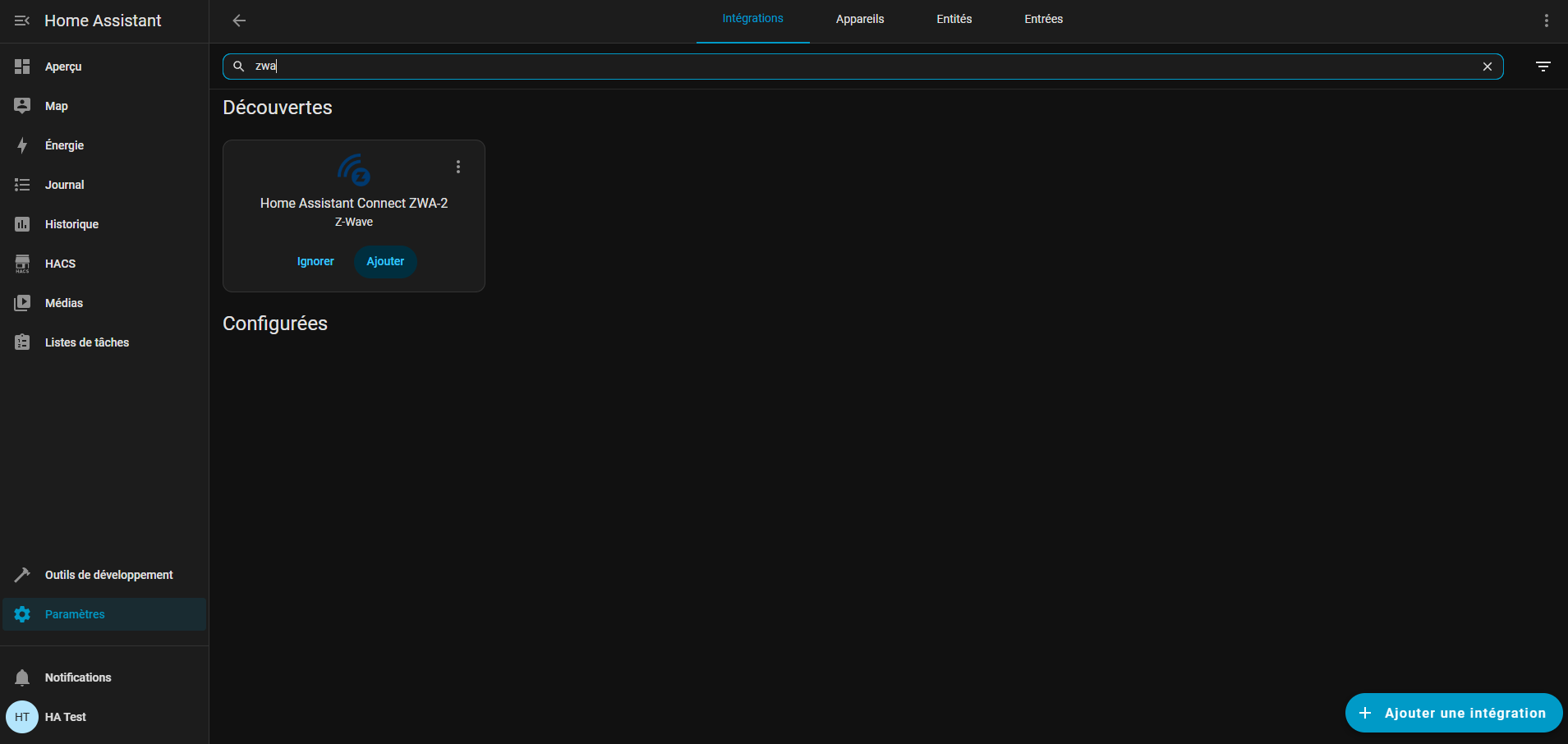Screen dimensions: 1568x744
Task: Select the Aperçu sidebar label
Action: 63,67
